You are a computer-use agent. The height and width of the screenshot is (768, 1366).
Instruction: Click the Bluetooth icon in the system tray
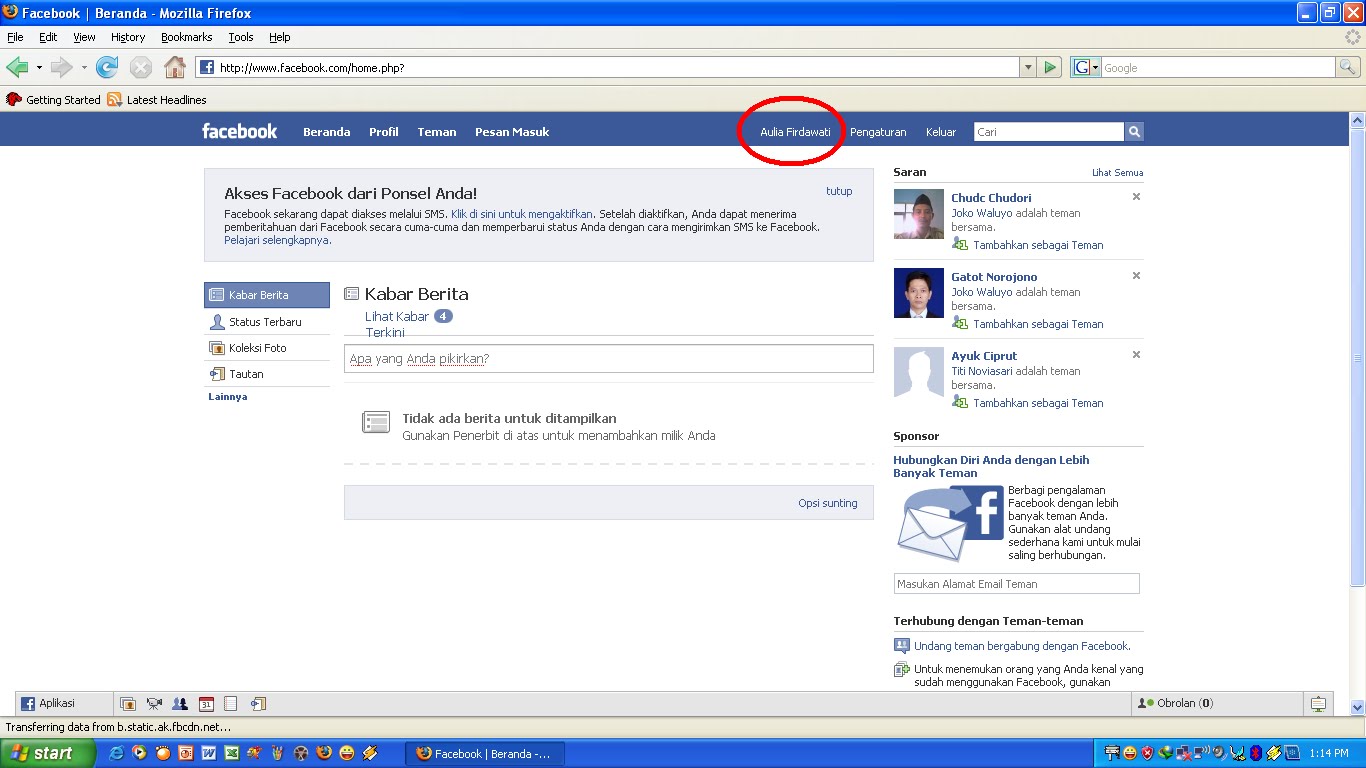1256,753
